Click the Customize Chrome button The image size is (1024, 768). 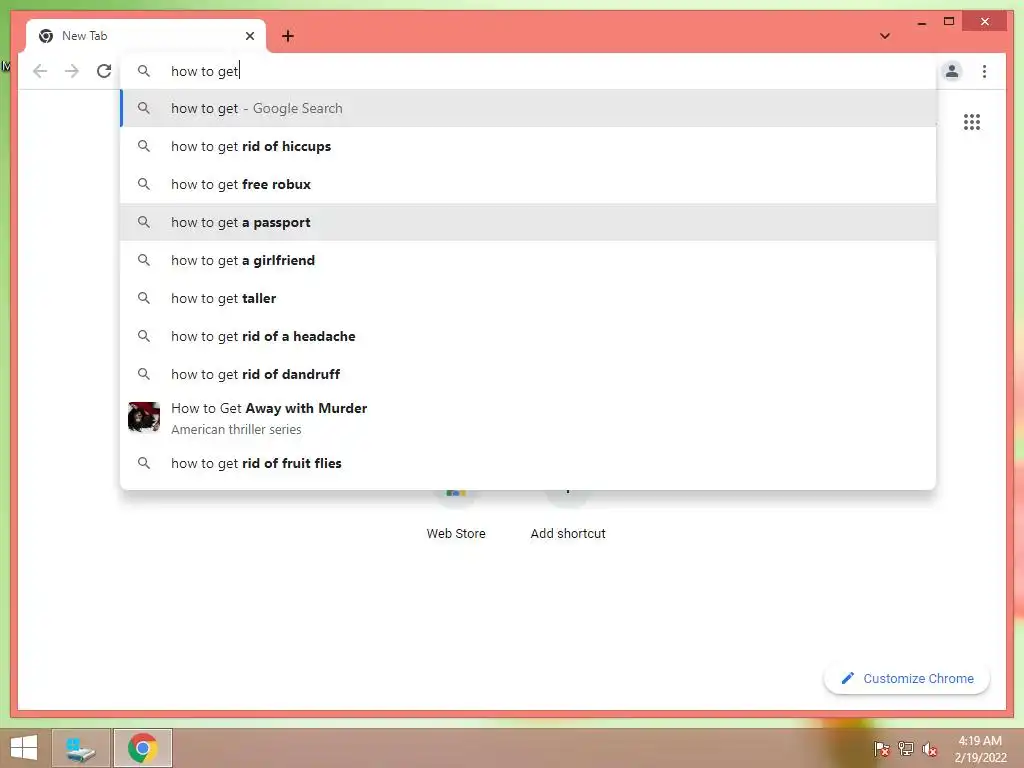pos(907,679)
